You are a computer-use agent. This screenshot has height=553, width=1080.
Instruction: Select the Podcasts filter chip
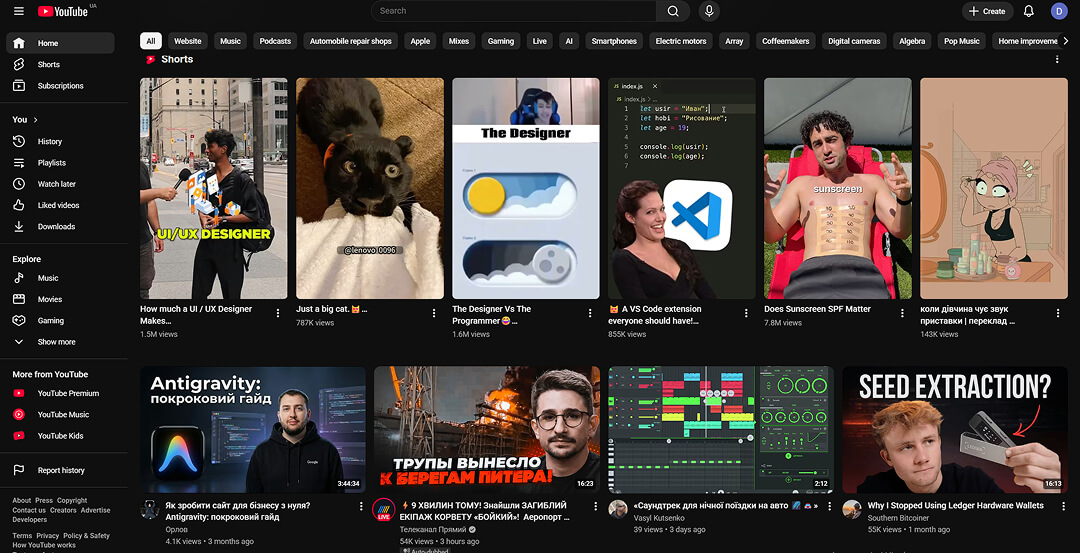pyautogui.click(x=276, y=41)
